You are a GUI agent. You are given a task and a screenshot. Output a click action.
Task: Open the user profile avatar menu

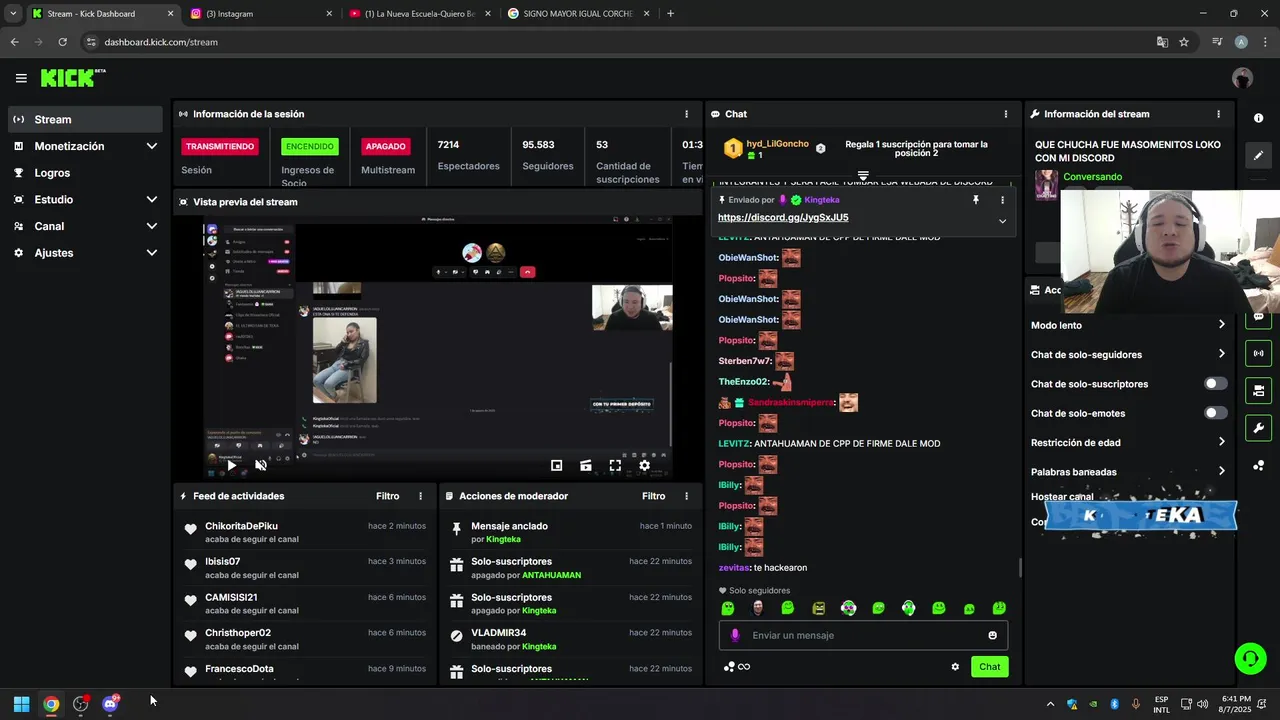[x=1242, y=78]
